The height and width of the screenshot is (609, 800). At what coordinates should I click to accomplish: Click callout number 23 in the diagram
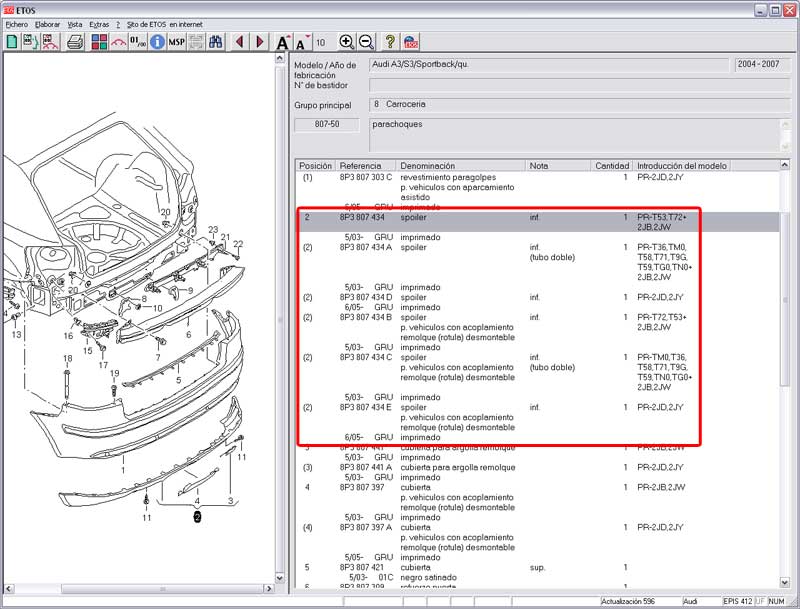pos(213,230)
